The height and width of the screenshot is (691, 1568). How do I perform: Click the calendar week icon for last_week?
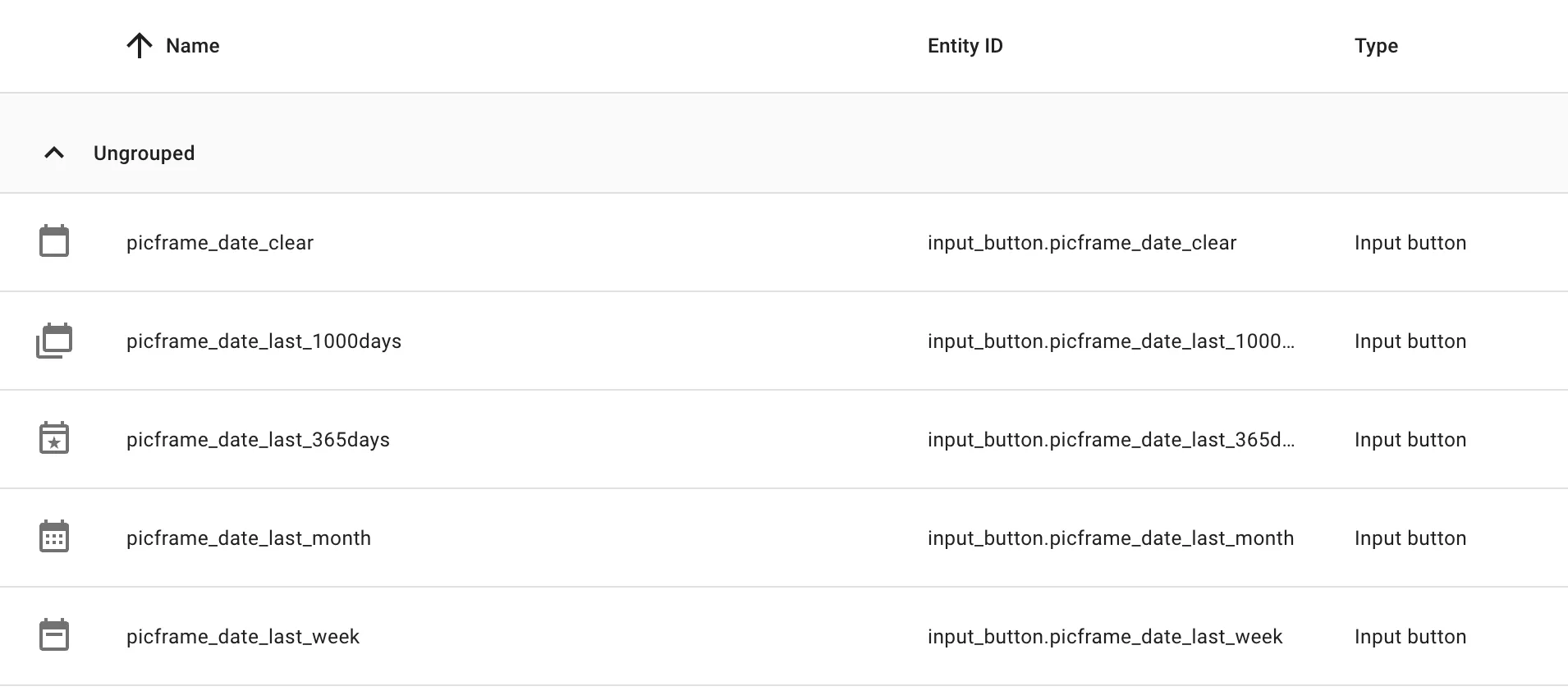54,635
